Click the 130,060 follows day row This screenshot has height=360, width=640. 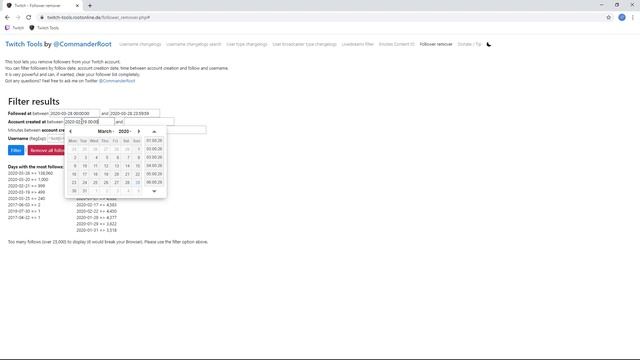tap(30, 173)
